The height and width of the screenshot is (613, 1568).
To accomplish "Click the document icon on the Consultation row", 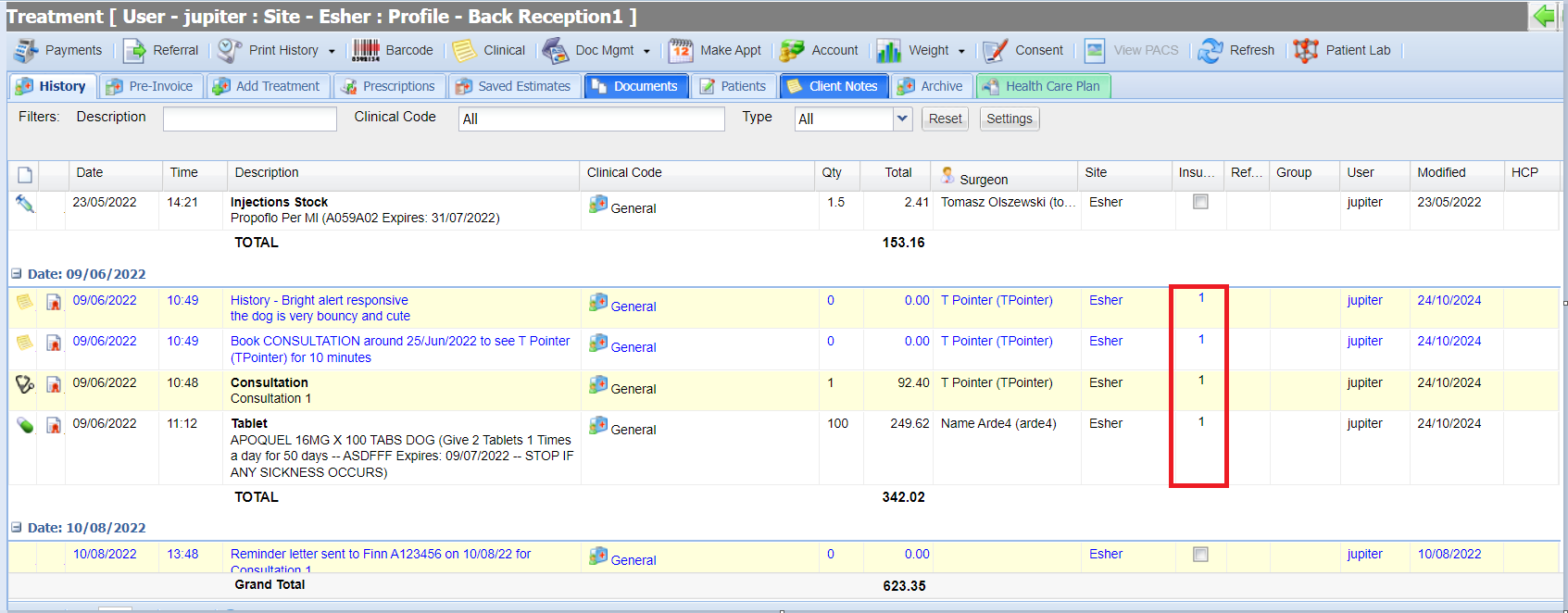I will tap(54, 383).
